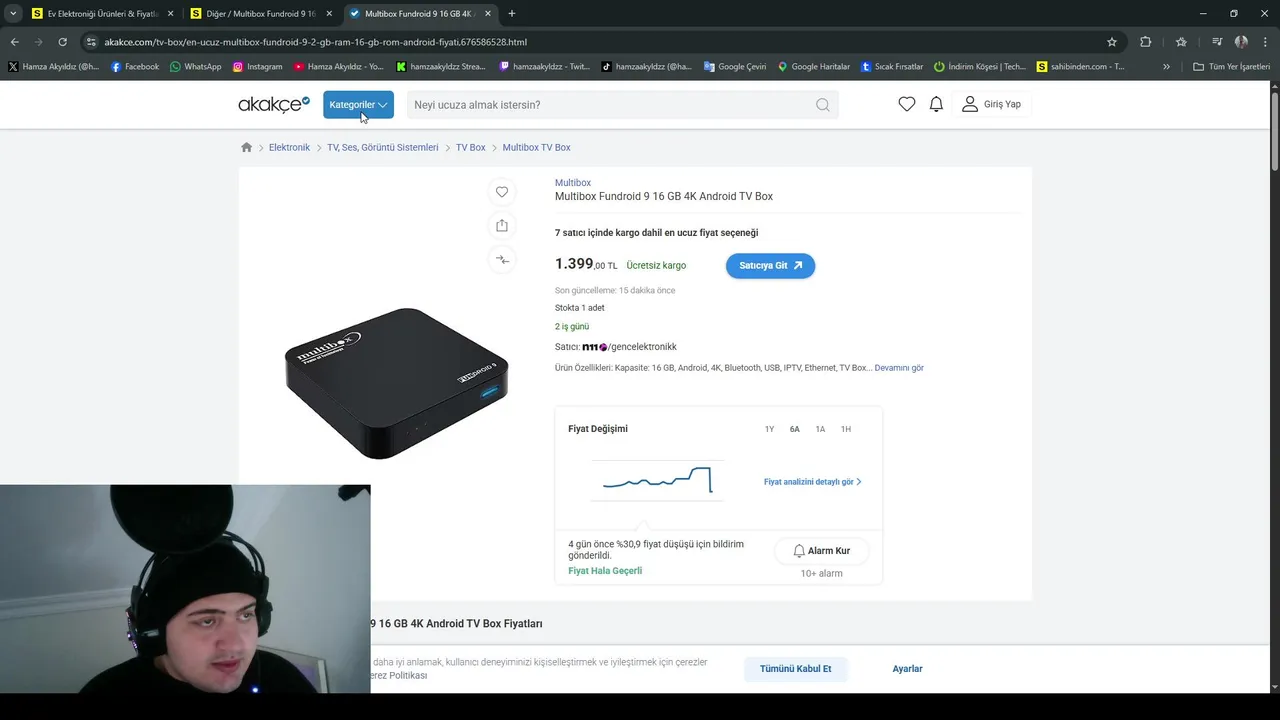
Task: Click the '1.399,00 TL' price text
Action: pyautogui.click(x=586, y=265)
